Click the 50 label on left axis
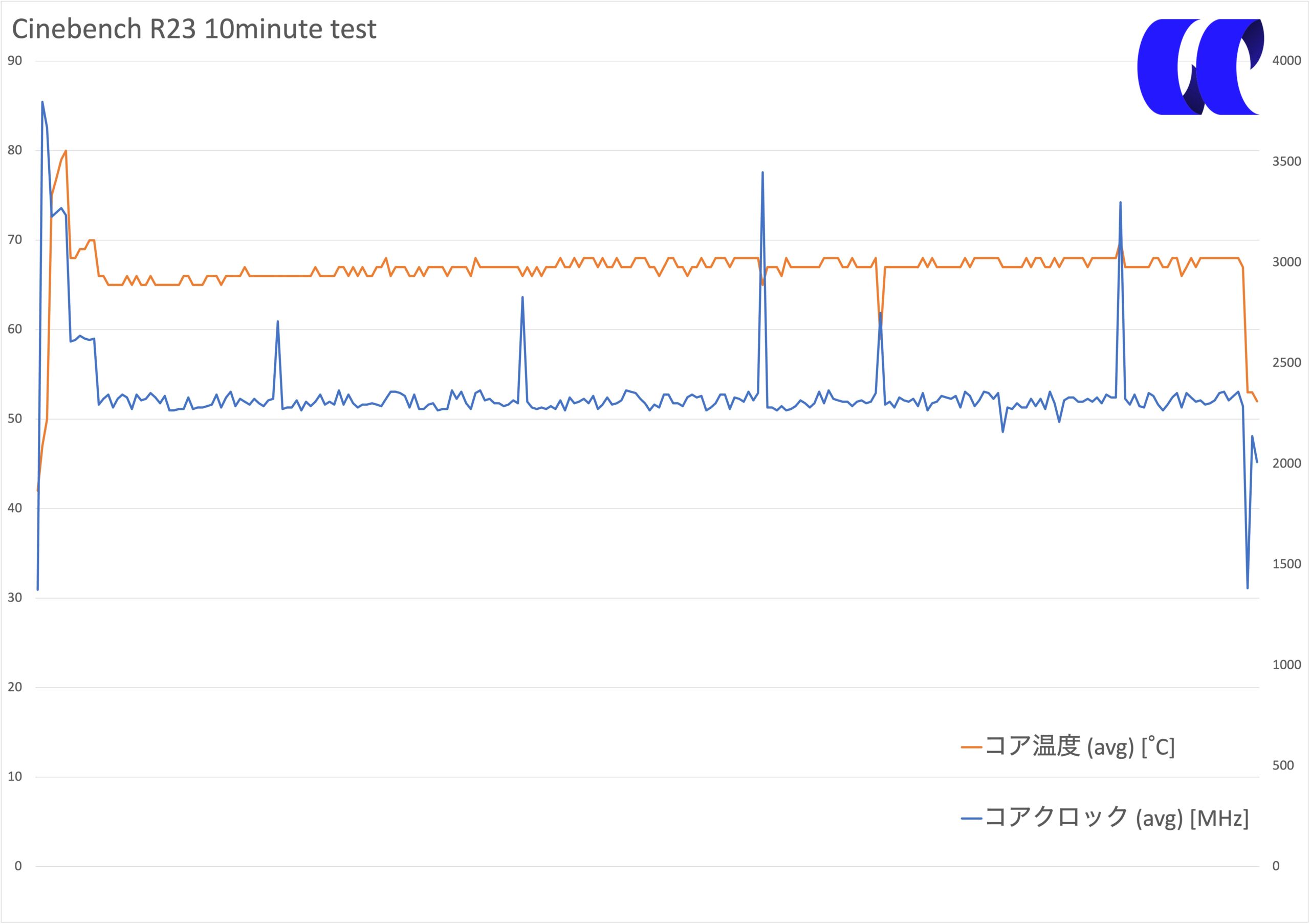Screen dimensions: 1310x924 pyautogui.click(x=15, y=419)
